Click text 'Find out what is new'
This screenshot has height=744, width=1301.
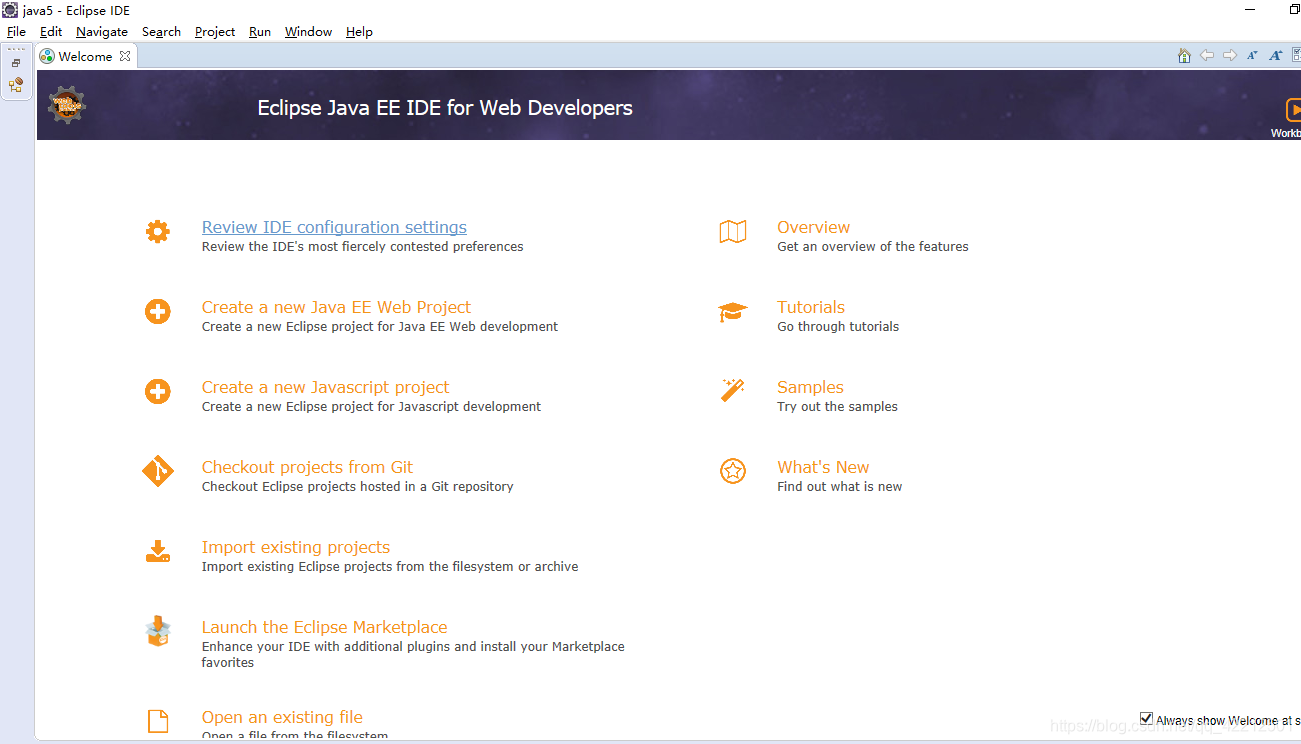(839, 486)
